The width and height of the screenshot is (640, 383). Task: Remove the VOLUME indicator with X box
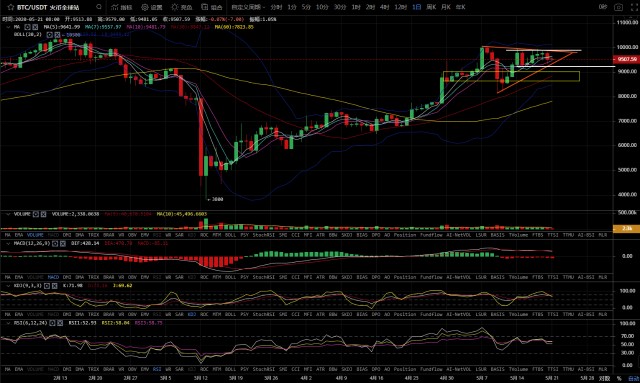43,214
